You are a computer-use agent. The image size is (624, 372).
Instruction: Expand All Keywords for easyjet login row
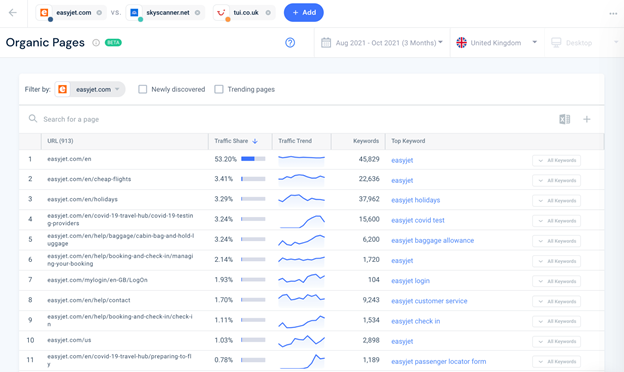tap(556, 281)
